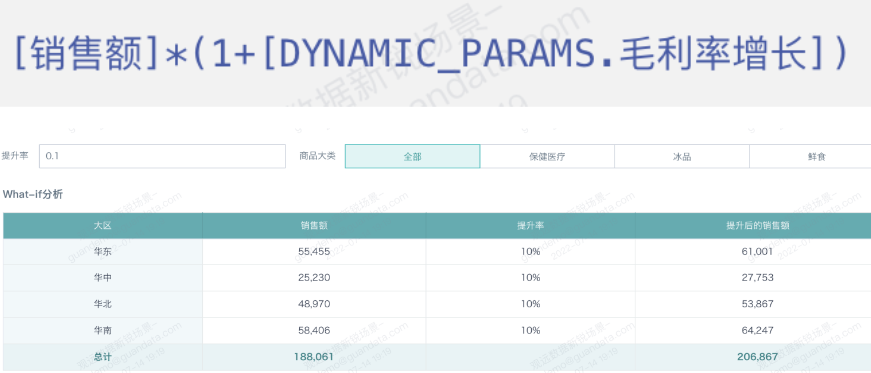The image size is (871, 373).
Task: Click boosted sales value 61,001
Action: [757, 252]
